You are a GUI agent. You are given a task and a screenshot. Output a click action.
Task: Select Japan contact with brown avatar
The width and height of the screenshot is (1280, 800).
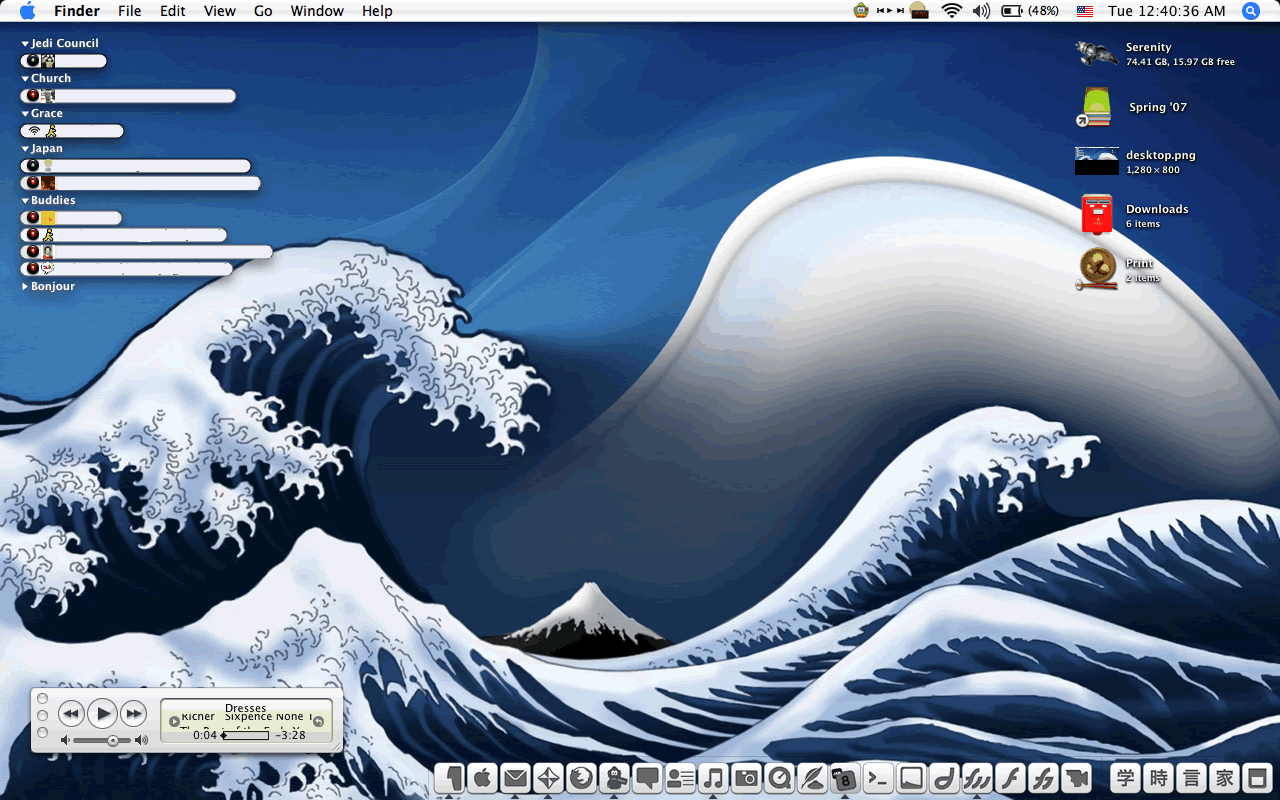(141, 183)
